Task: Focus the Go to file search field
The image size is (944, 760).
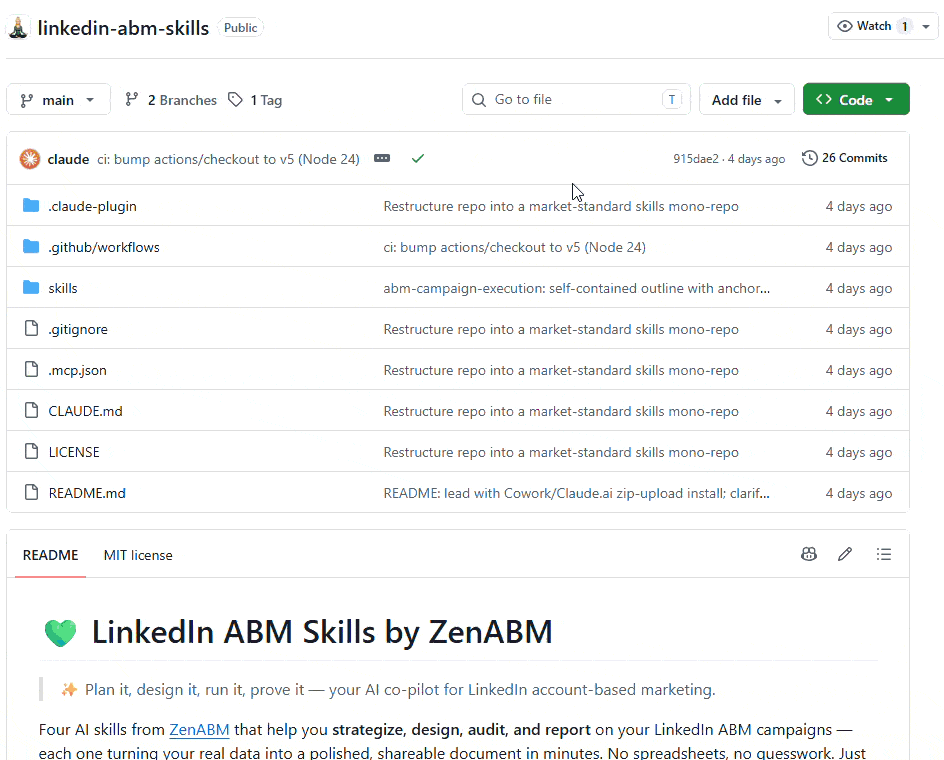Action: coord(576,99)
